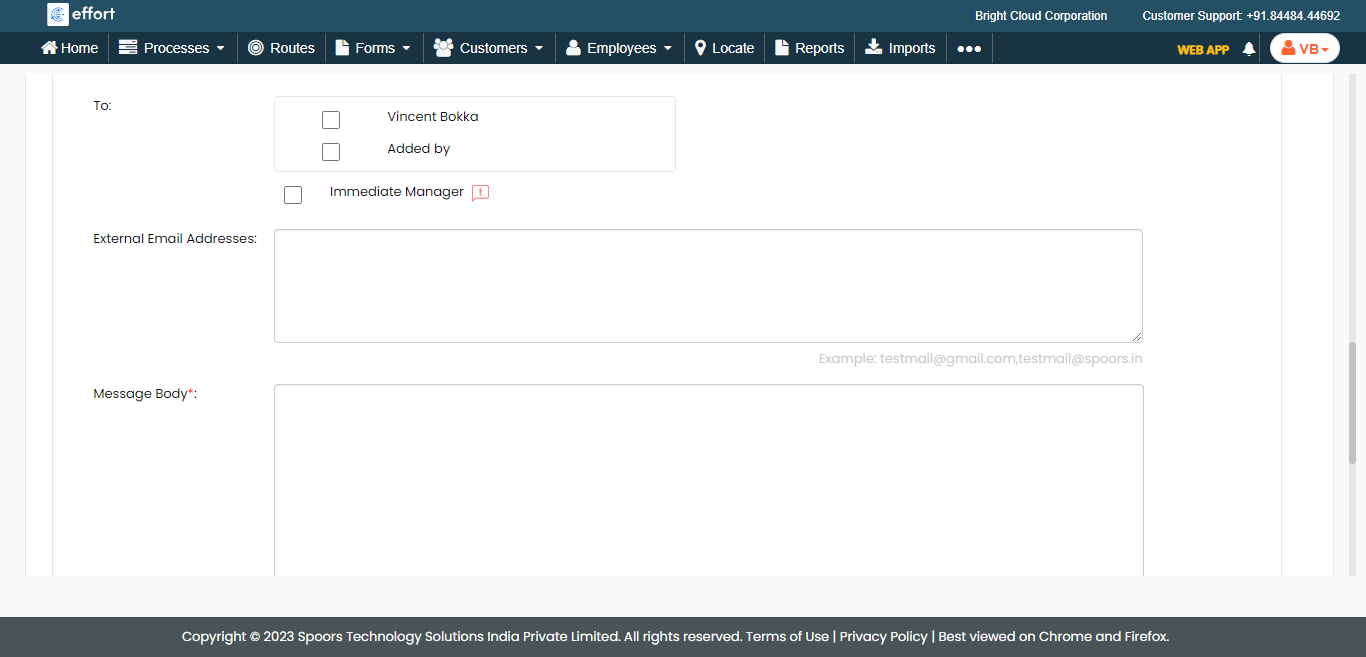The height and width of the screenshot is (657, 1366).
Task: Open the Privacy Policy footer link
Action: click(x=883, y=636)
